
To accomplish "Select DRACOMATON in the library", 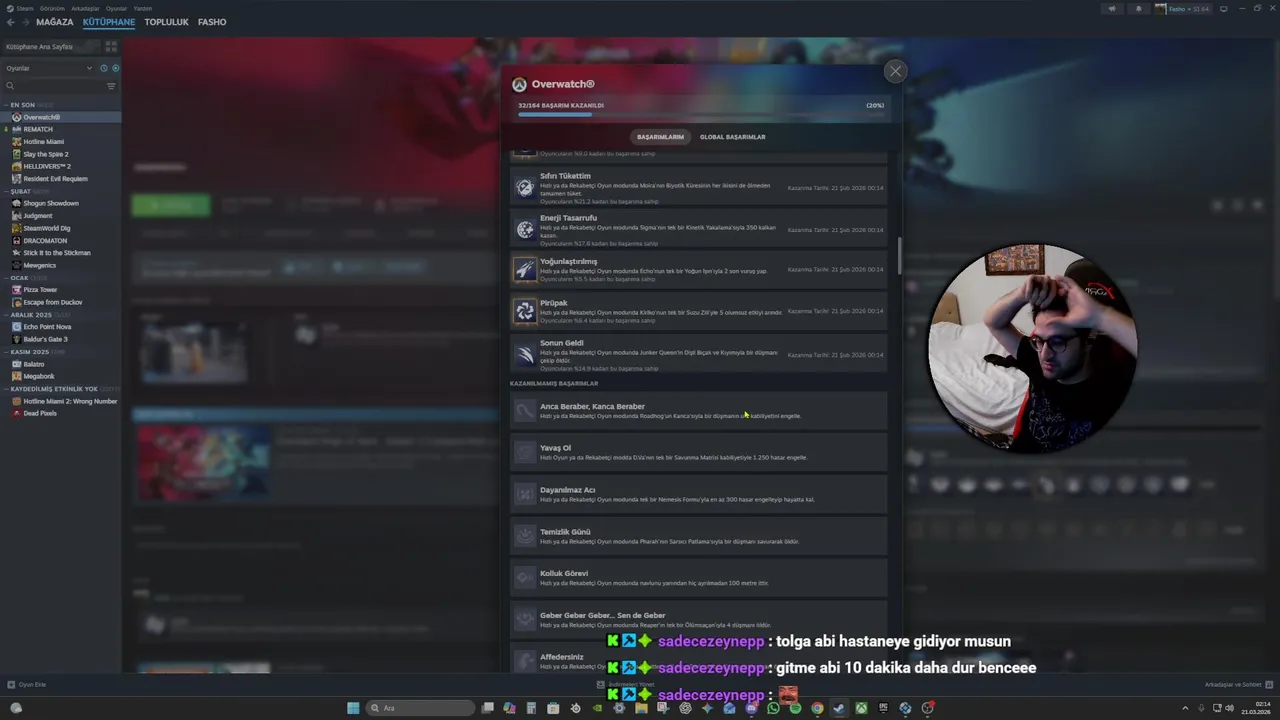I will click(x=61, y=240).
